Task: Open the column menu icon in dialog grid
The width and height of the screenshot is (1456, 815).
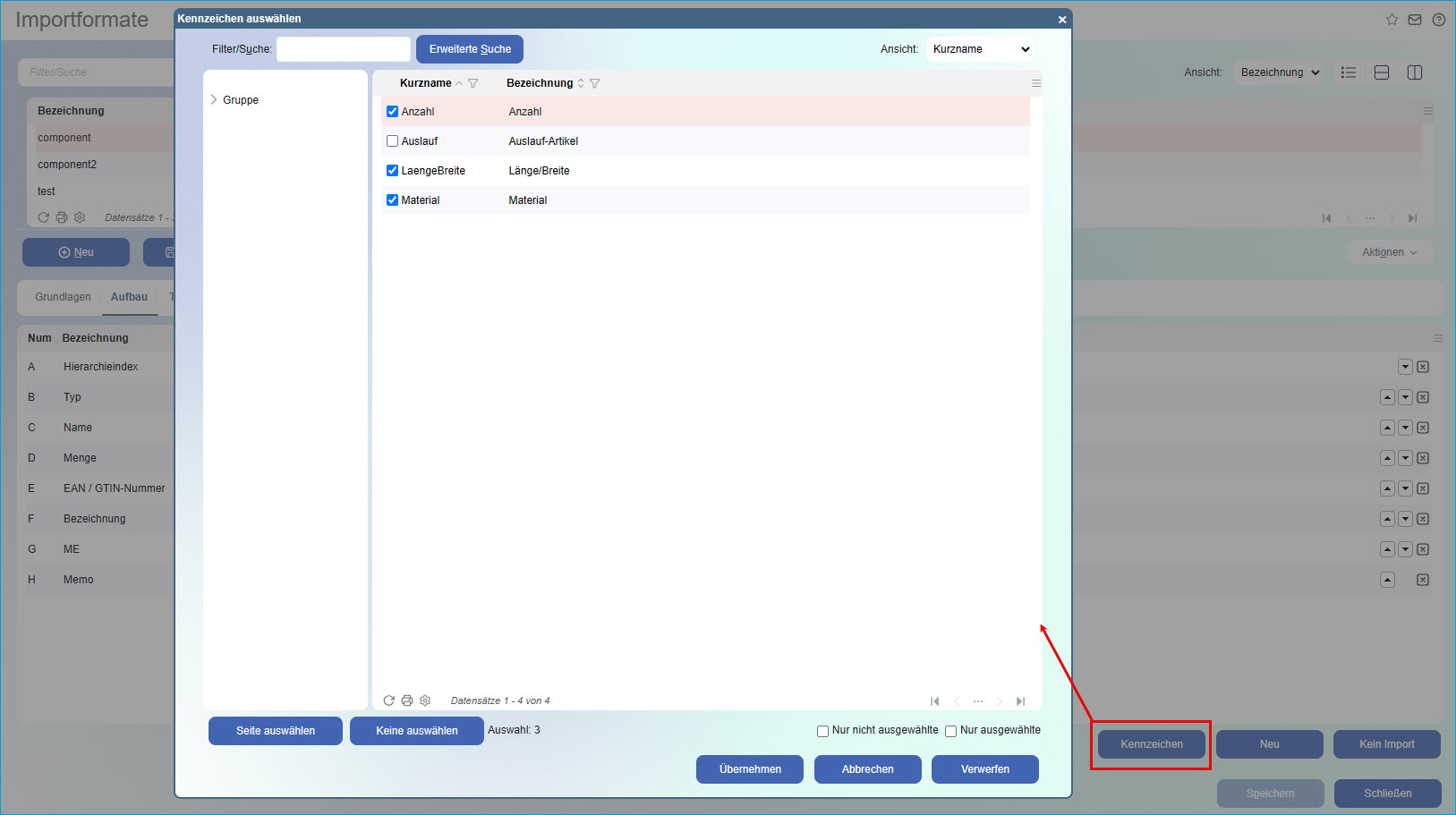Action: (1035, 83)
